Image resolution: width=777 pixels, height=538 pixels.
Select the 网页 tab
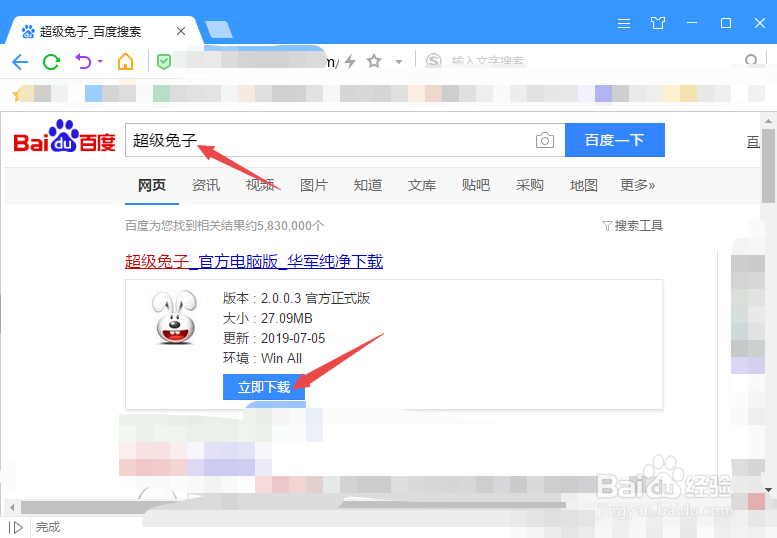click(x=152, y=185)
